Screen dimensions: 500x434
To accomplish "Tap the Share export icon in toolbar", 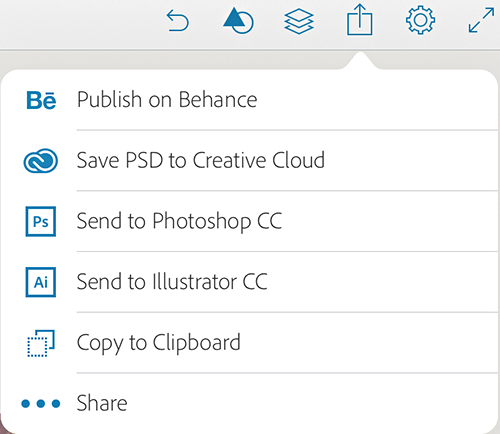I will click(x=360, y=19).
